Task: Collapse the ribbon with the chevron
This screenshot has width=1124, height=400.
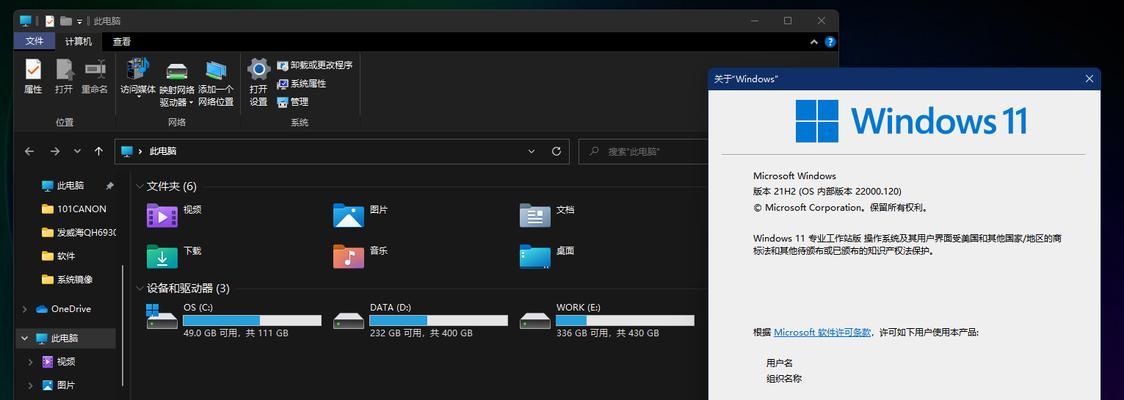Action: pyautogui.click(x=814, y=42)
